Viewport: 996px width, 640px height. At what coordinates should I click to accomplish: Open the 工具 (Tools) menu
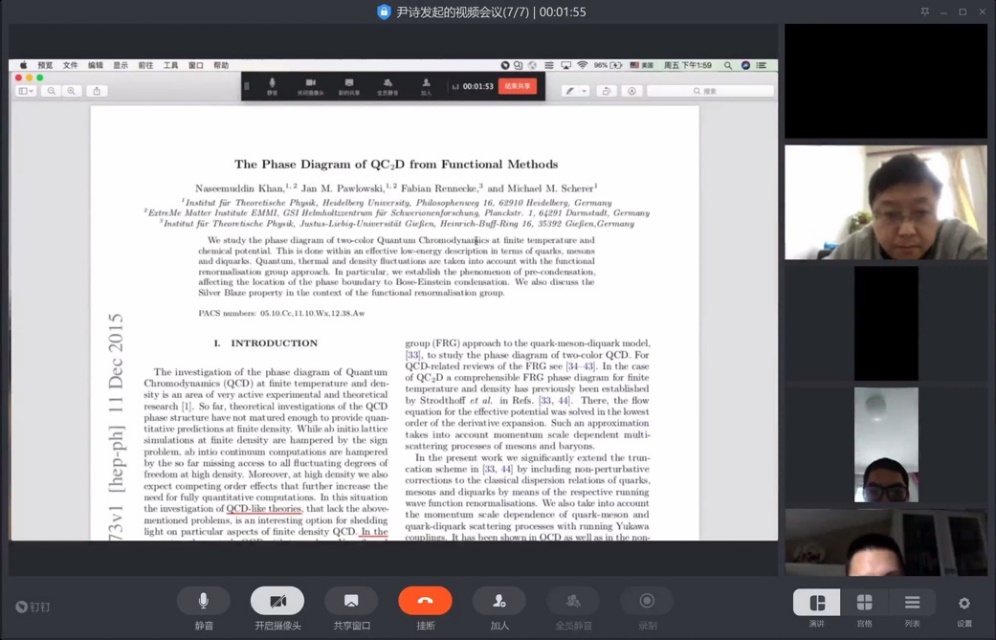(x=171, y=65)
